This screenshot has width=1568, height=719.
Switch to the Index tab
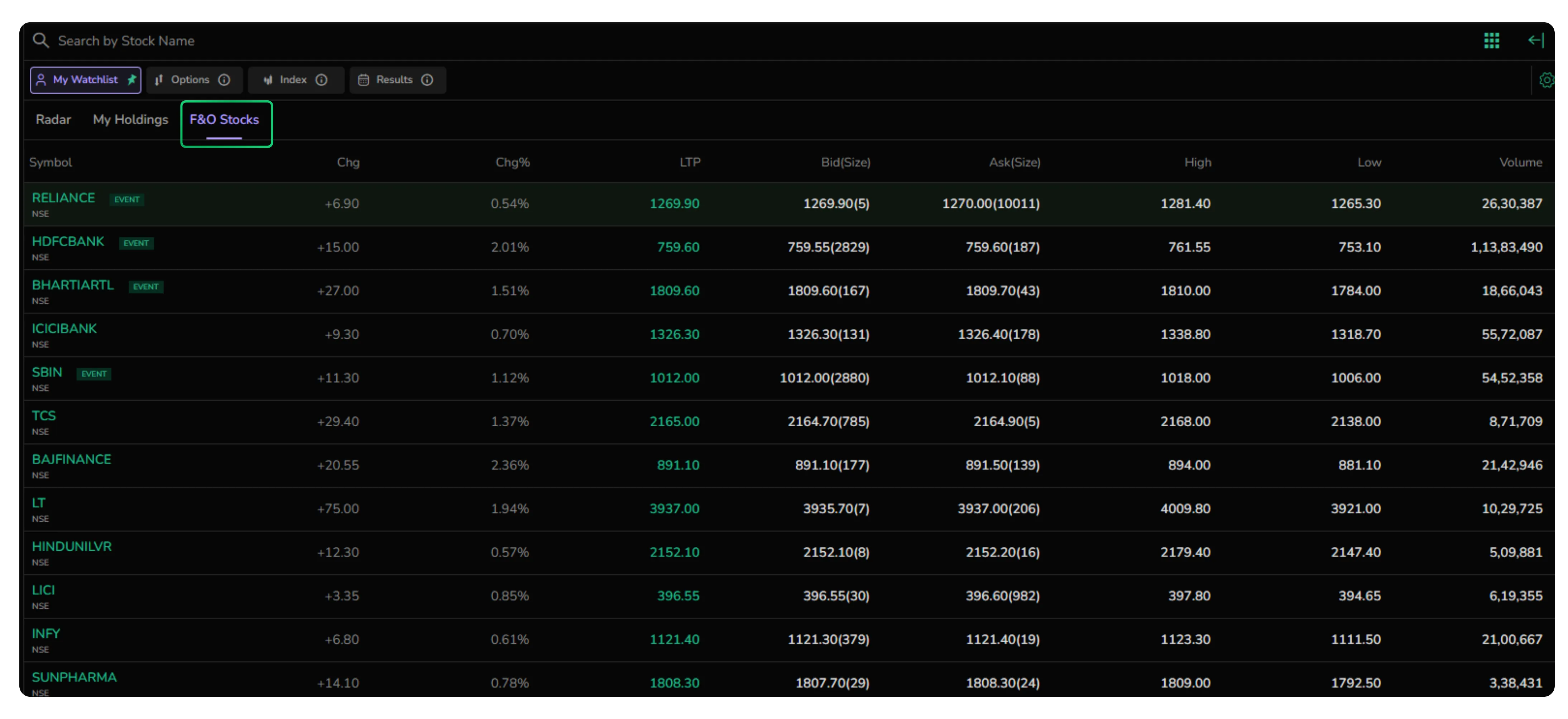tap(296, 80)
